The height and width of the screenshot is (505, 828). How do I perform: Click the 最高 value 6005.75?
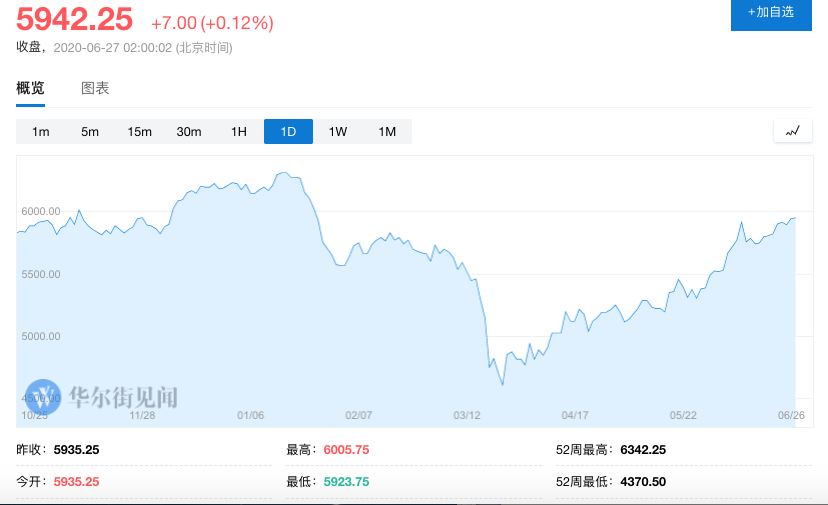coord(347,450)
